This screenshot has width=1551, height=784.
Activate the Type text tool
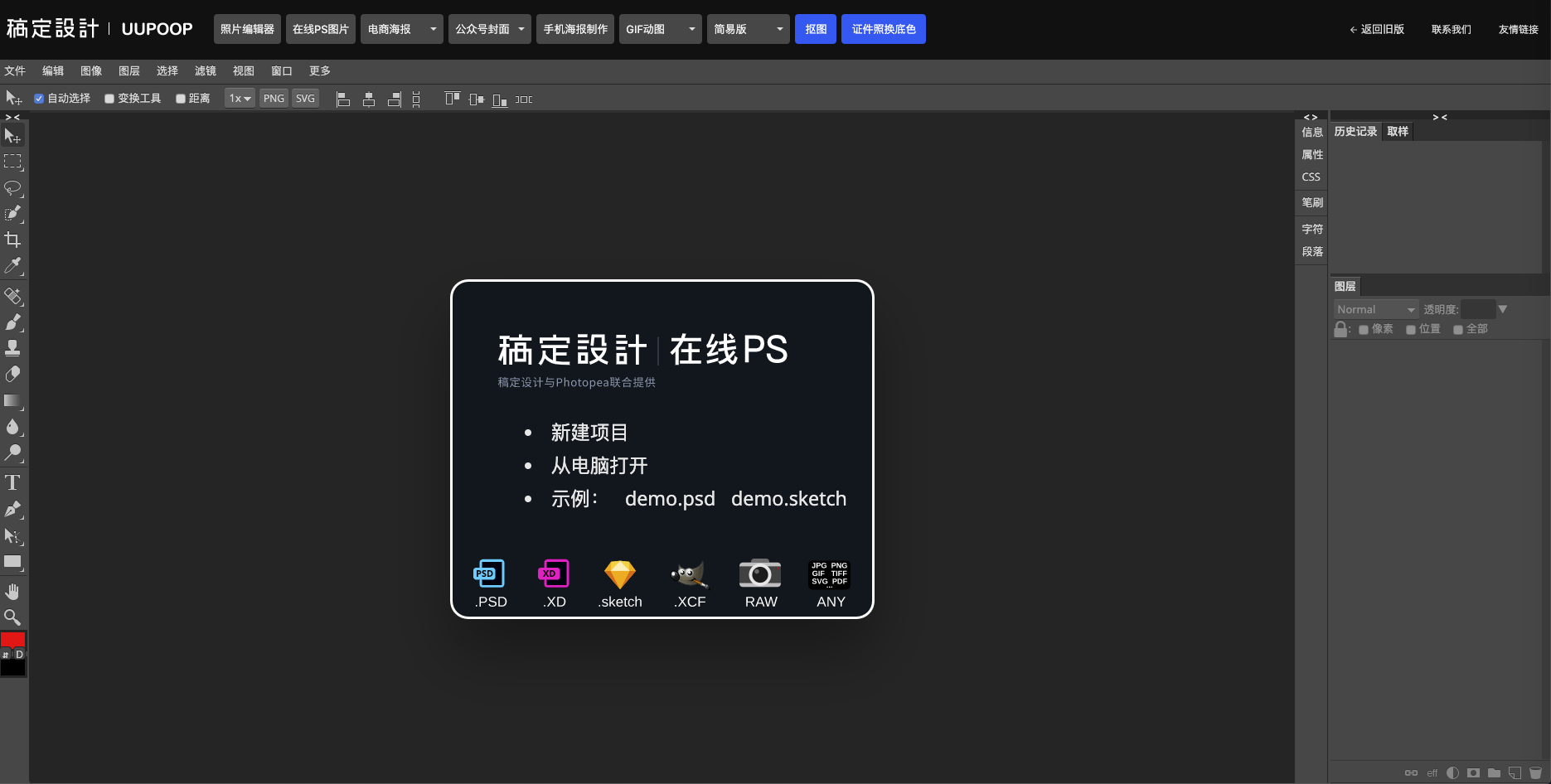pyautogui.click(x=12, y=483)
